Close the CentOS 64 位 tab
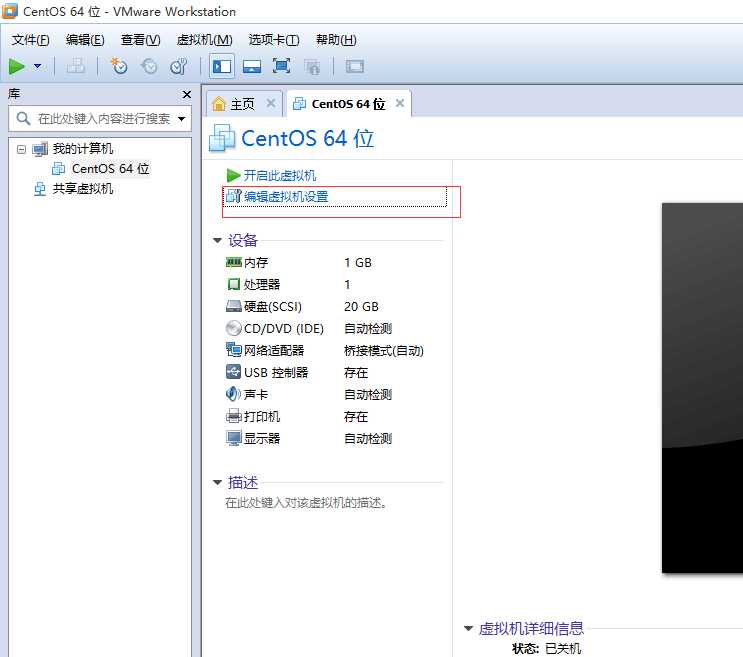Image resolution: width=743 pixels, height=657 pixels. pyautogui.click(x=400, y=103)
